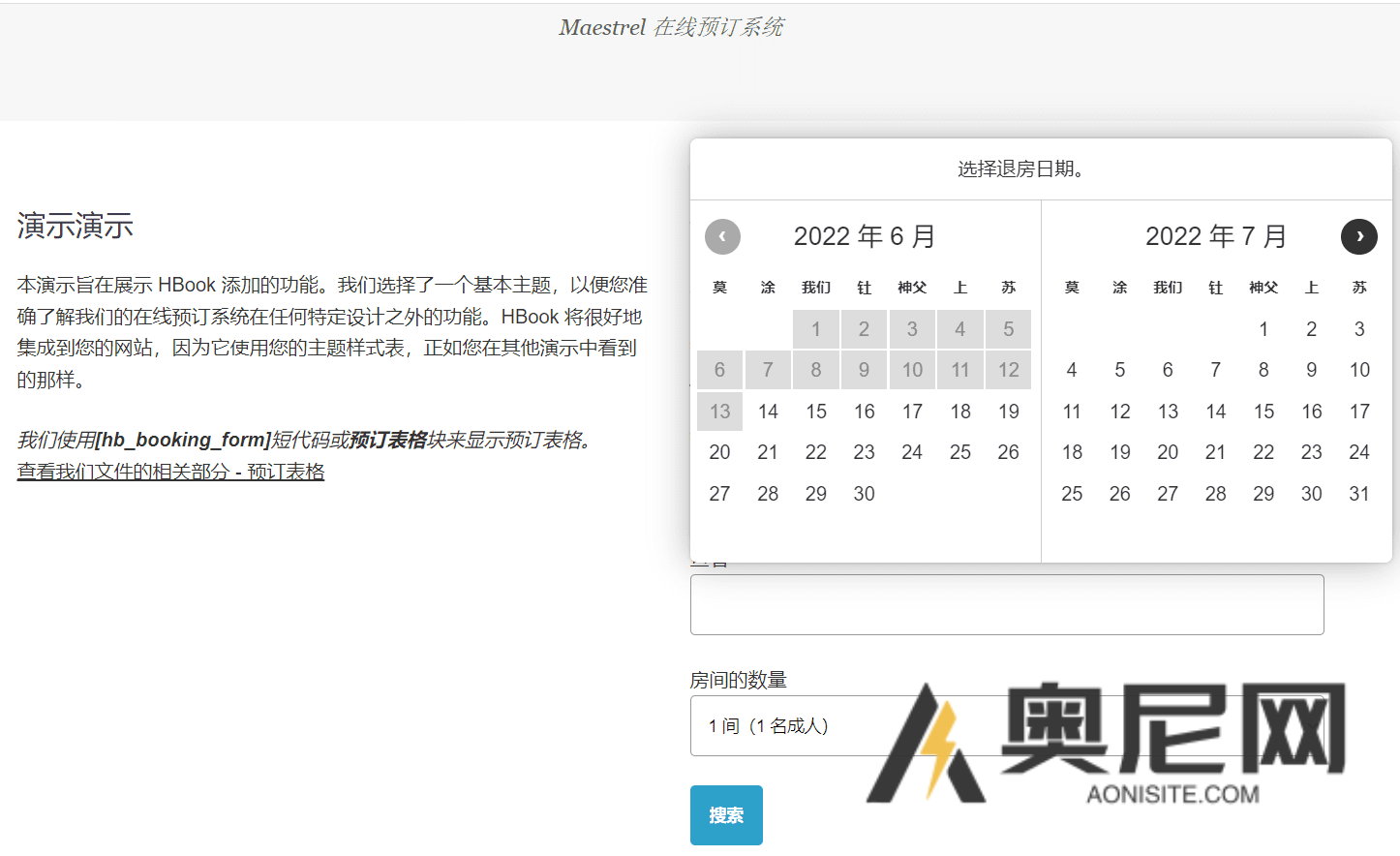Screen dimensions: 1400x856
Task: Select June 14 in the calendar
Action: 768,412
